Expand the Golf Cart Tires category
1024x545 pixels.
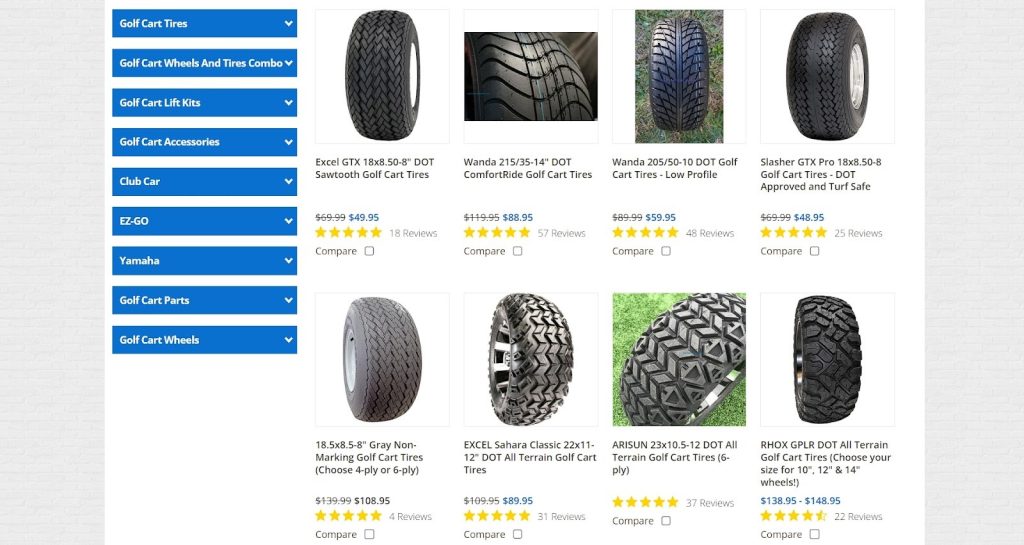point(204,23)
